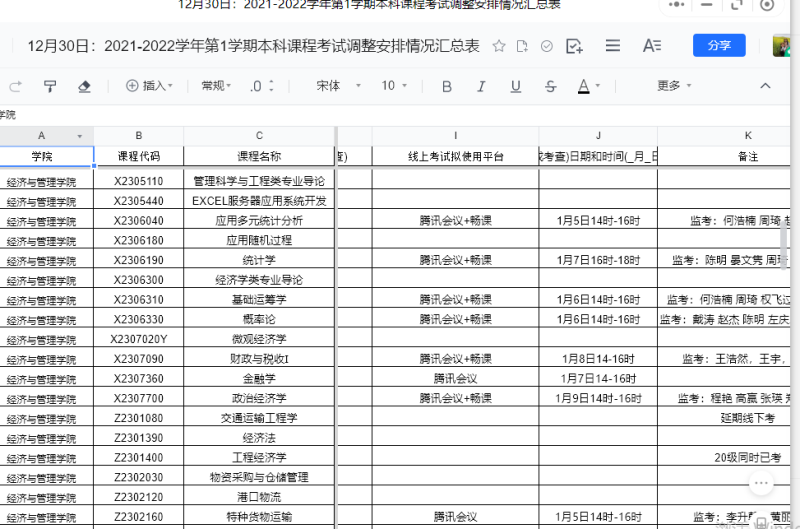Open the 更多 more options menu

pyautogui.click(x=674, y=86)
